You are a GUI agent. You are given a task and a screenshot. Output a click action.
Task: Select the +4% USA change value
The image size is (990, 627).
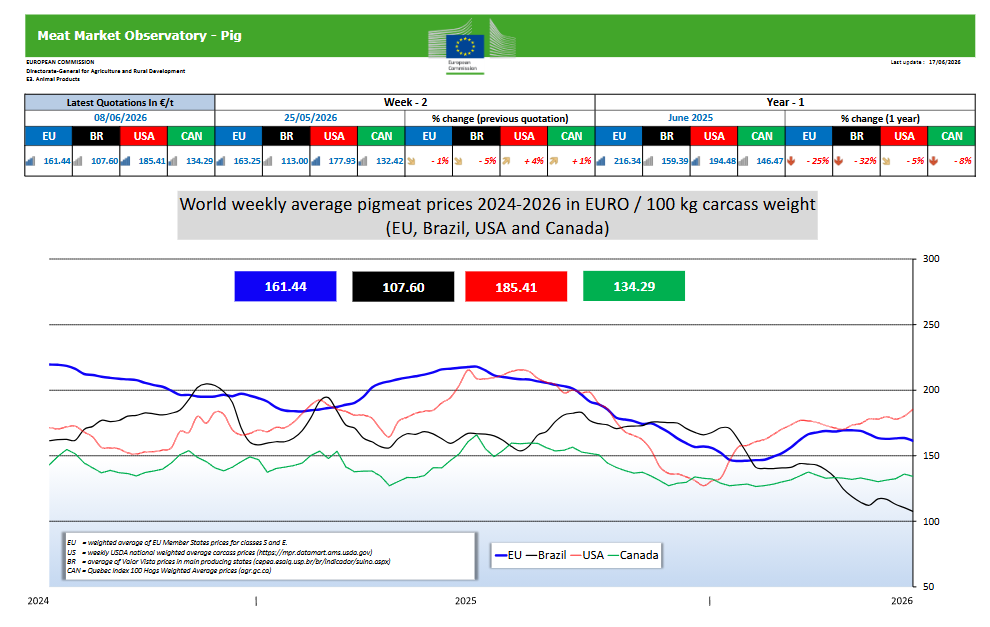(x=534, y=161)
